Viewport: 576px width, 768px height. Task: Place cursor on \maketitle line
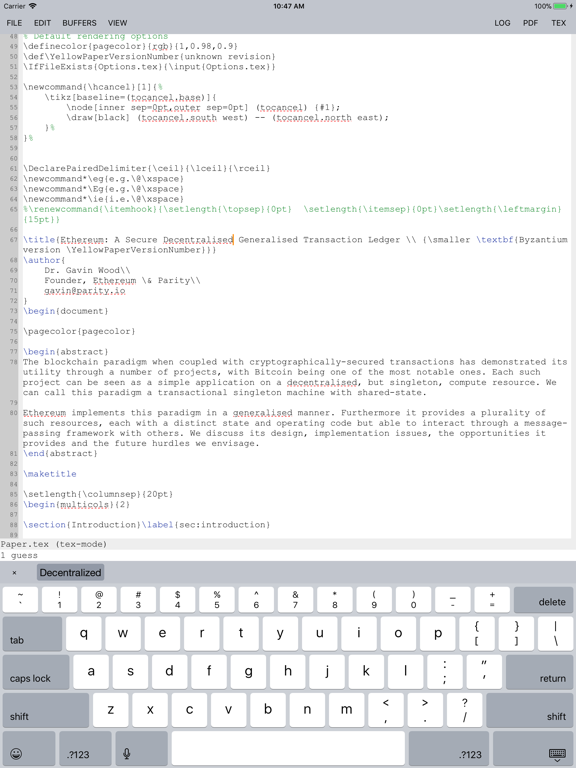(49, 474)
